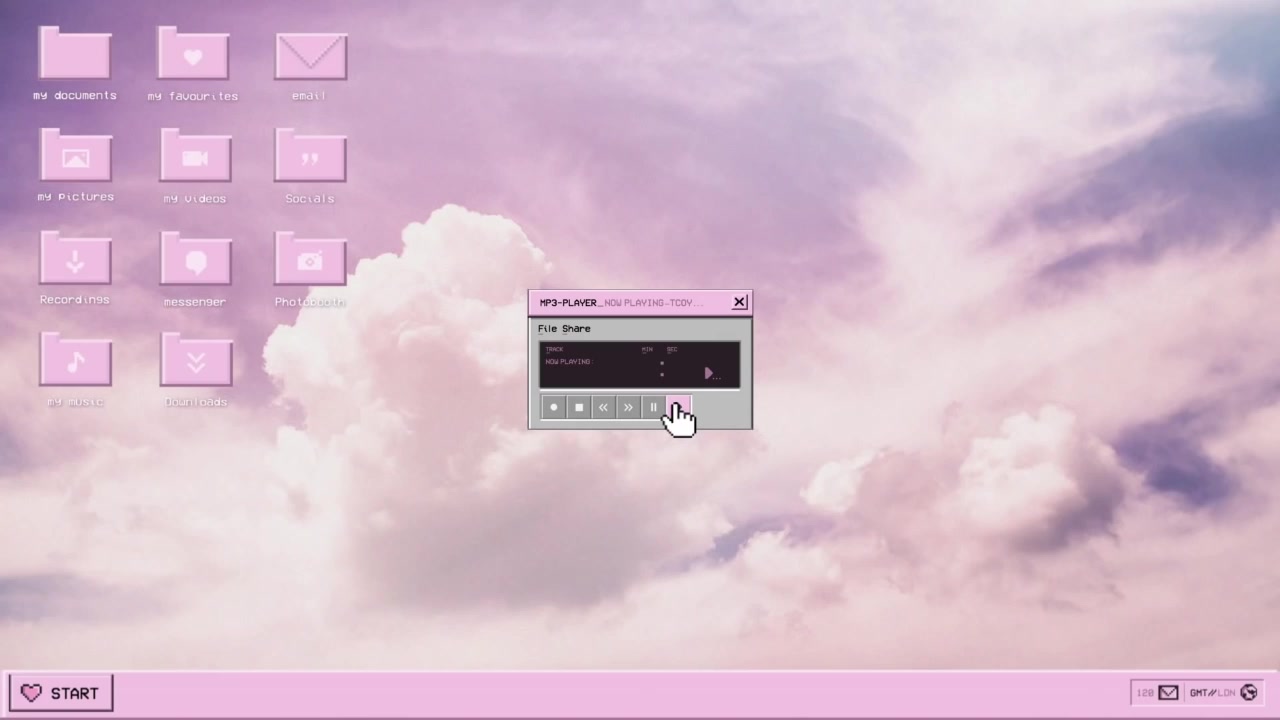Open the Share menu in MP3 player
Screen dimensions: 1280x720
[x=576, y=328]
